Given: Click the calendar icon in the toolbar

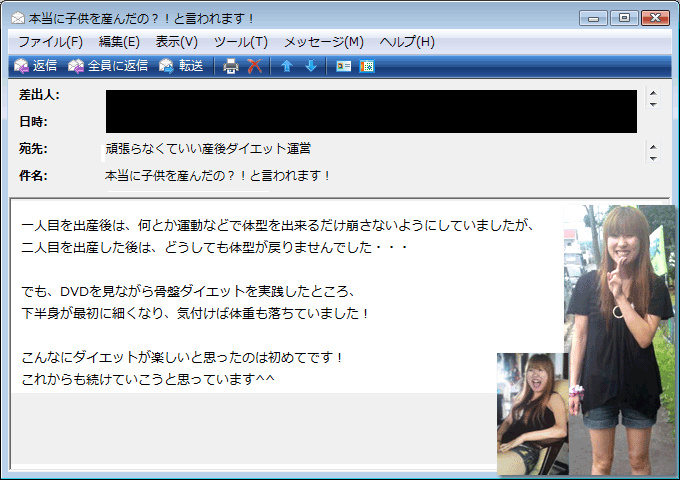Looking at the screenshot, I should (x=367, y=66).
